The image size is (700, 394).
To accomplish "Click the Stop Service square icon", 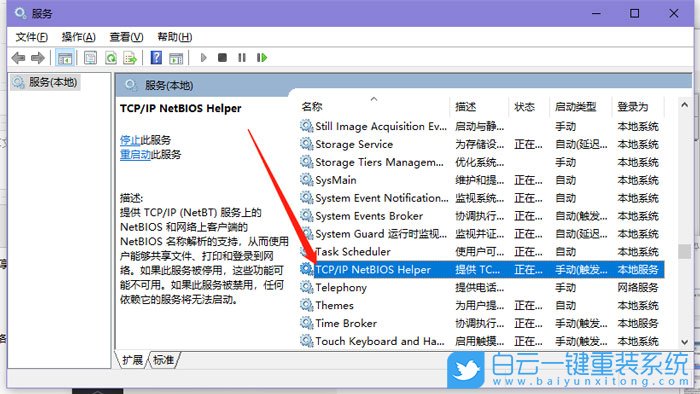I will pos(222,58).
